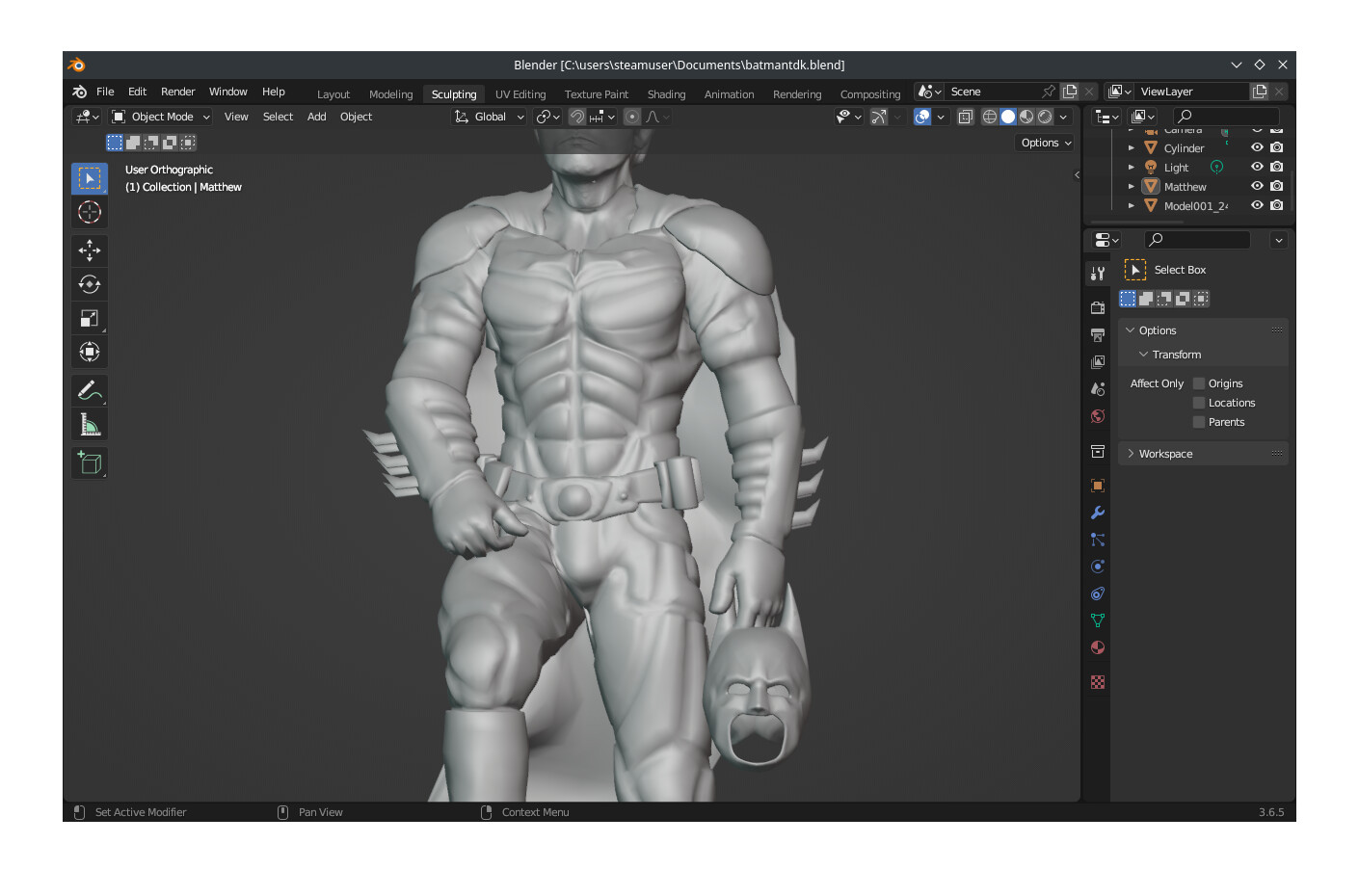The width and height of the screenshot is (1359, 896).
Task: Open the shading options dropdown arrow
Action: tap(1064, 117)
